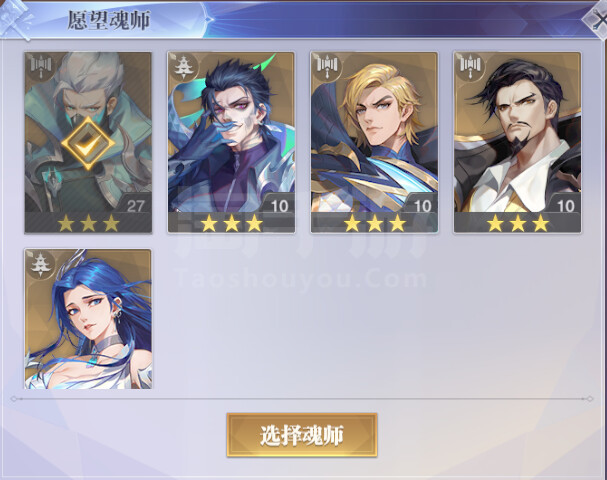Click tower class icon on grinning hero card
The height and width of the screenshot is (480, 607).
(183, 66)
